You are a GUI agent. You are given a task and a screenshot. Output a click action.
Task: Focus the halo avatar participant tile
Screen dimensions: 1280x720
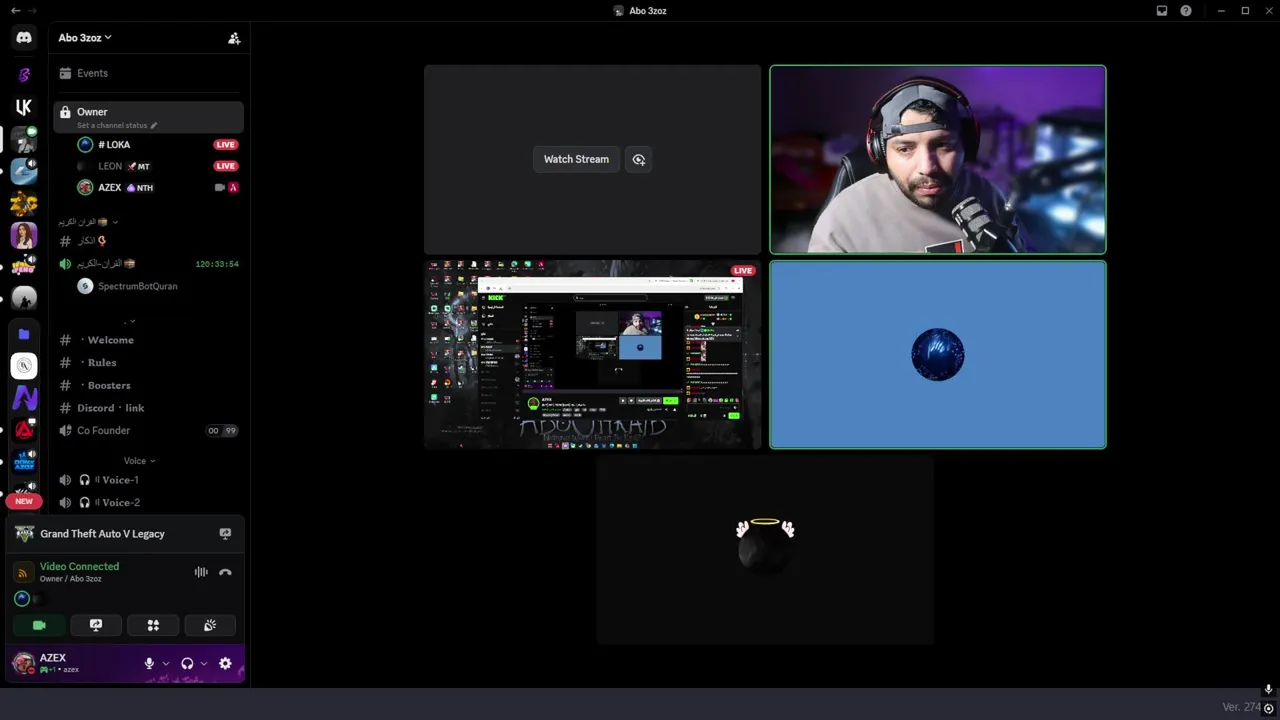[765, 550]
